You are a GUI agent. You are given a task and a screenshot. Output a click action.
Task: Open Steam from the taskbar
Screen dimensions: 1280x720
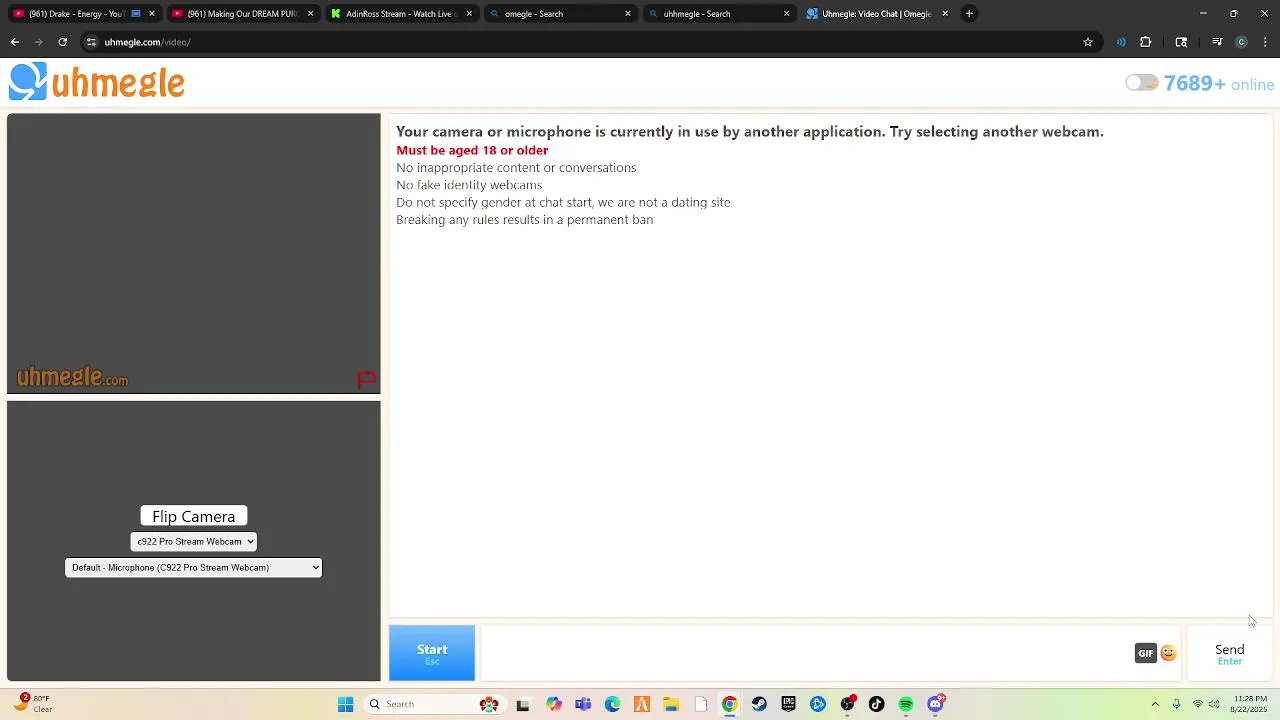click(759, 704)
